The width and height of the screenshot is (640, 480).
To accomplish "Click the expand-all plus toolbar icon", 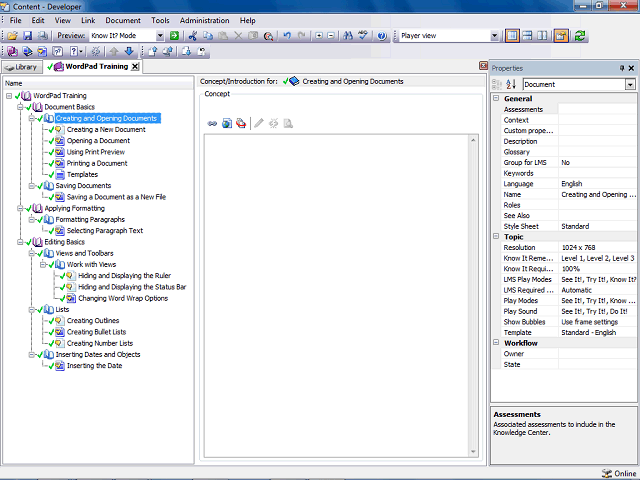I will click(319, 36).
